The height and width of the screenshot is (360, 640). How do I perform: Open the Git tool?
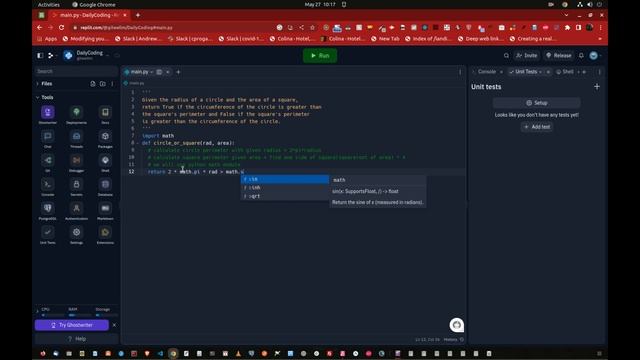tap(48, 160)
